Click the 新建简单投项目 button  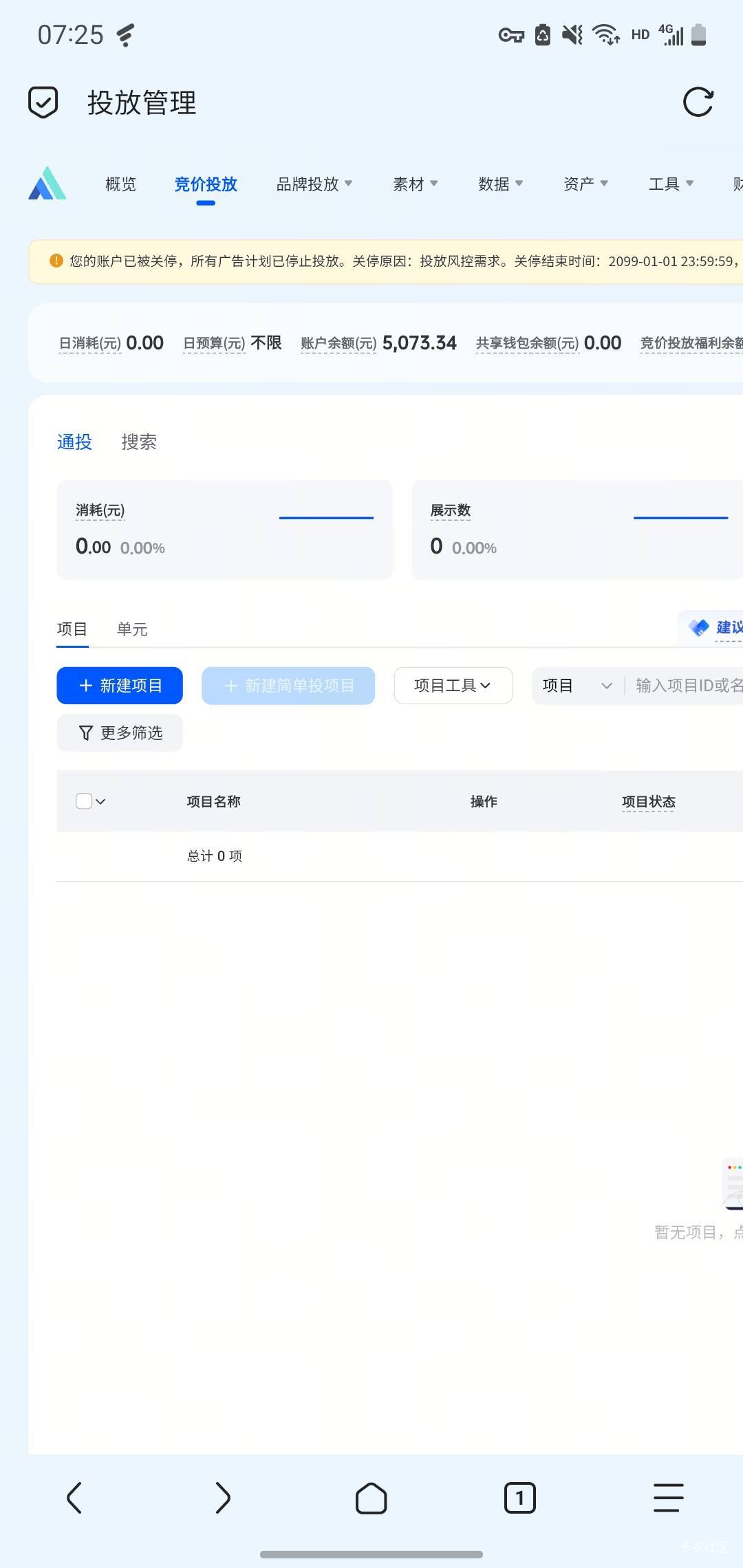pos(288,686)
